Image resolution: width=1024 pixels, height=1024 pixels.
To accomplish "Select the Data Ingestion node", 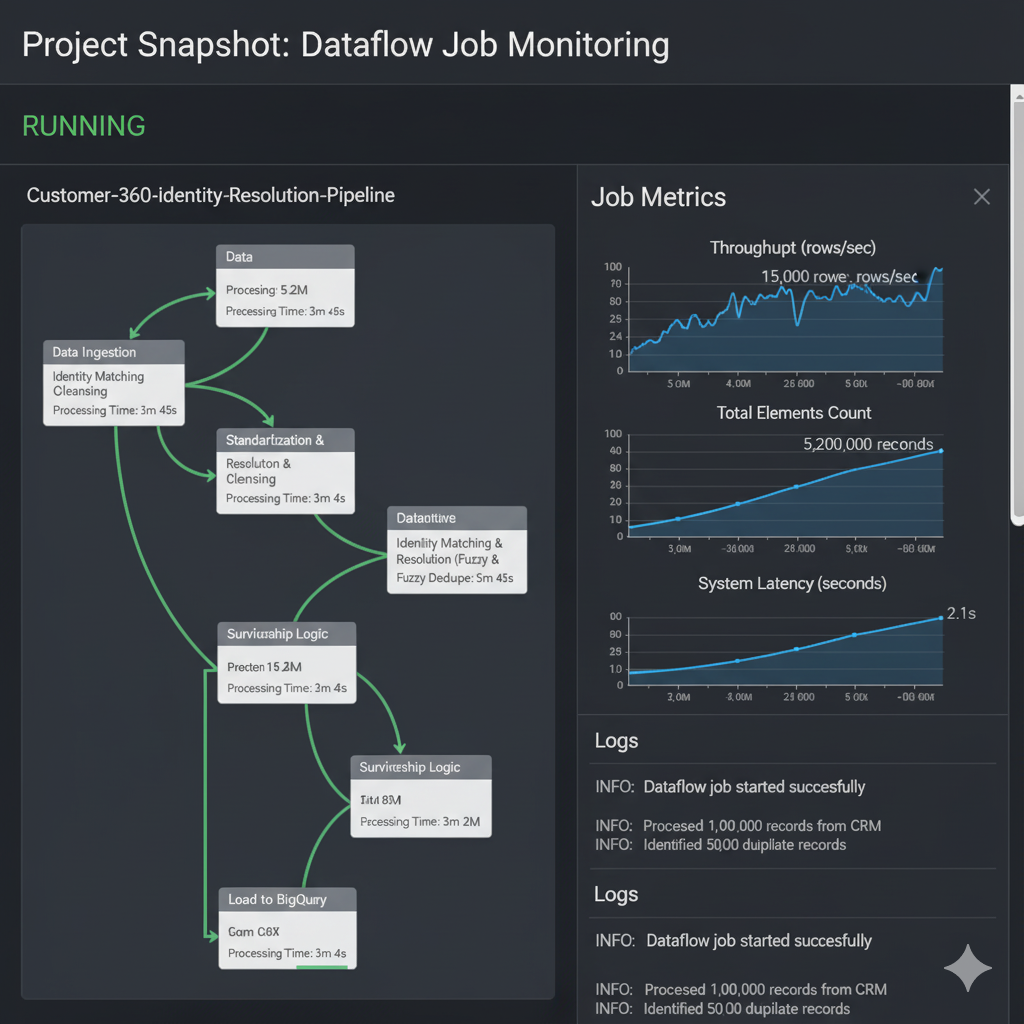I will click(114, 382).
